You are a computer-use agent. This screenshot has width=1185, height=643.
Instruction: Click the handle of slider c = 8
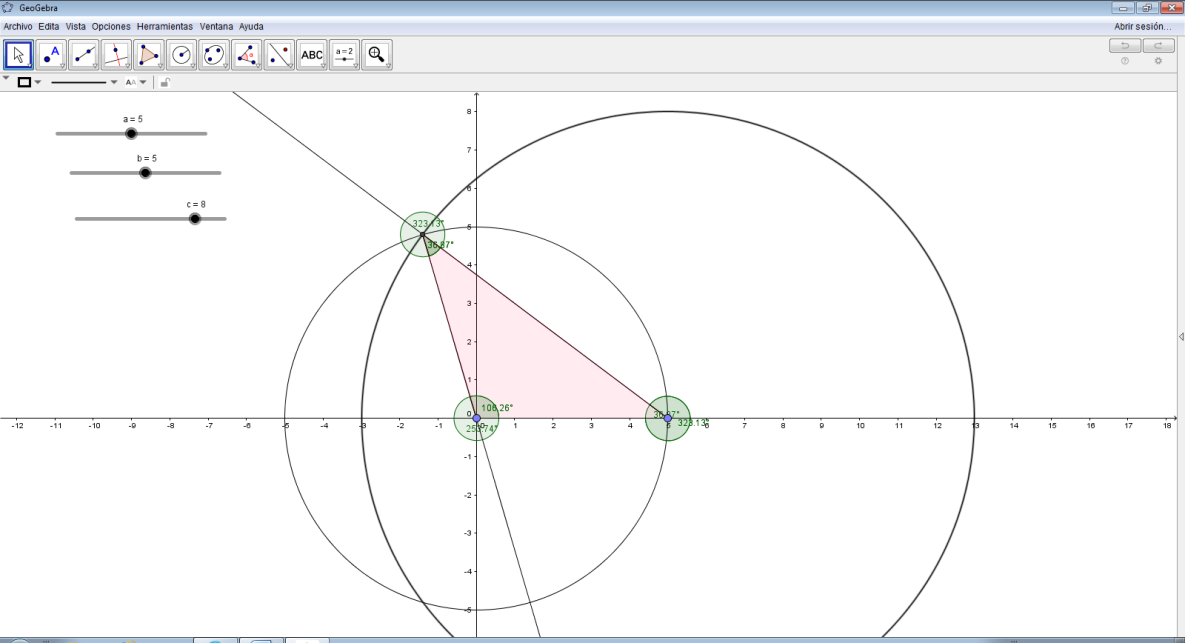[x=195, y=219]
